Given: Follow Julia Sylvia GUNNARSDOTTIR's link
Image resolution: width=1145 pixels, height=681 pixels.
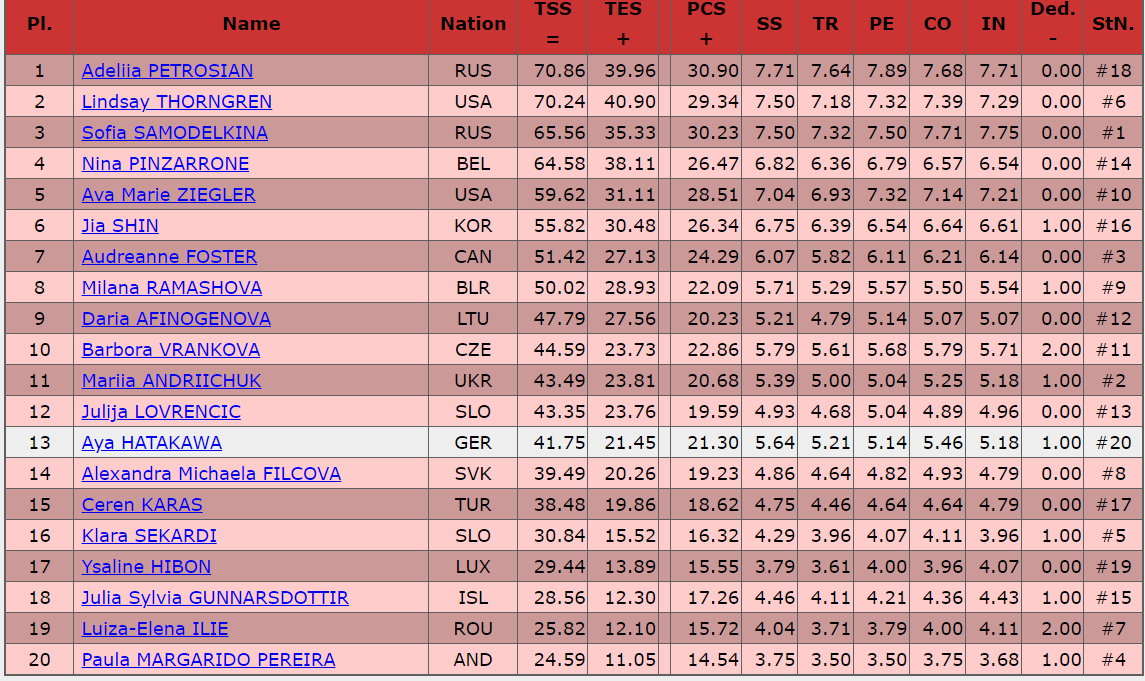Looking at the screenshot, I should click(x=215, y=598).
